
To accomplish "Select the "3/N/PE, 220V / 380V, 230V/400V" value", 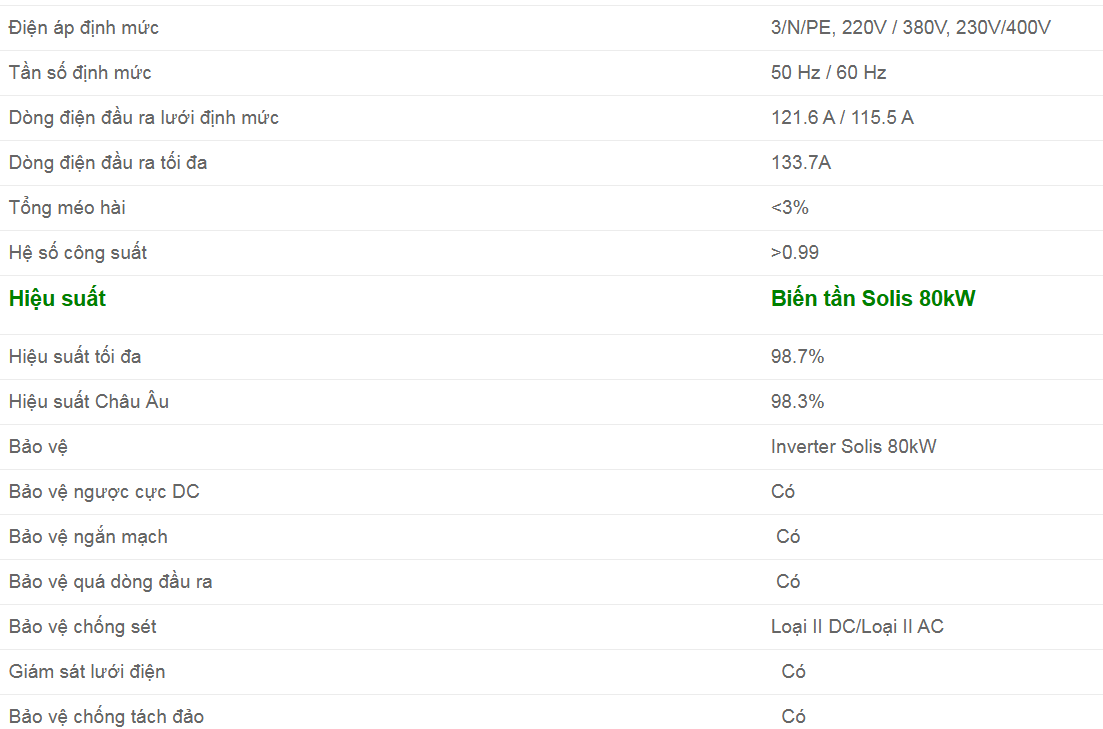I will coord(910,28).
